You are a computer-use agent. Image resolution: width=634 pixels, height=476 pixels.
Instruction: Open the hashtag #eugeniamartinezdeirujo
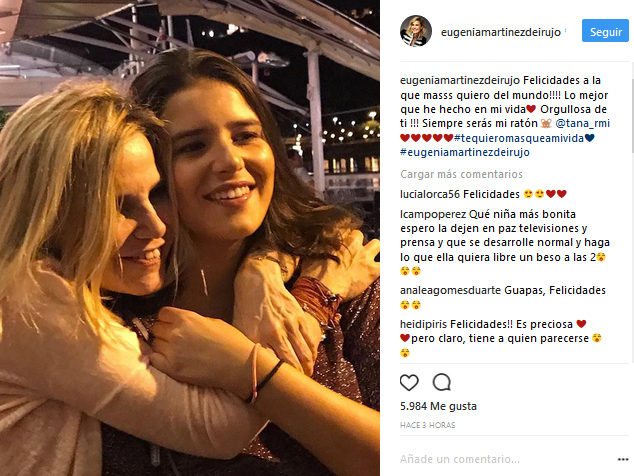pos(465,152)
